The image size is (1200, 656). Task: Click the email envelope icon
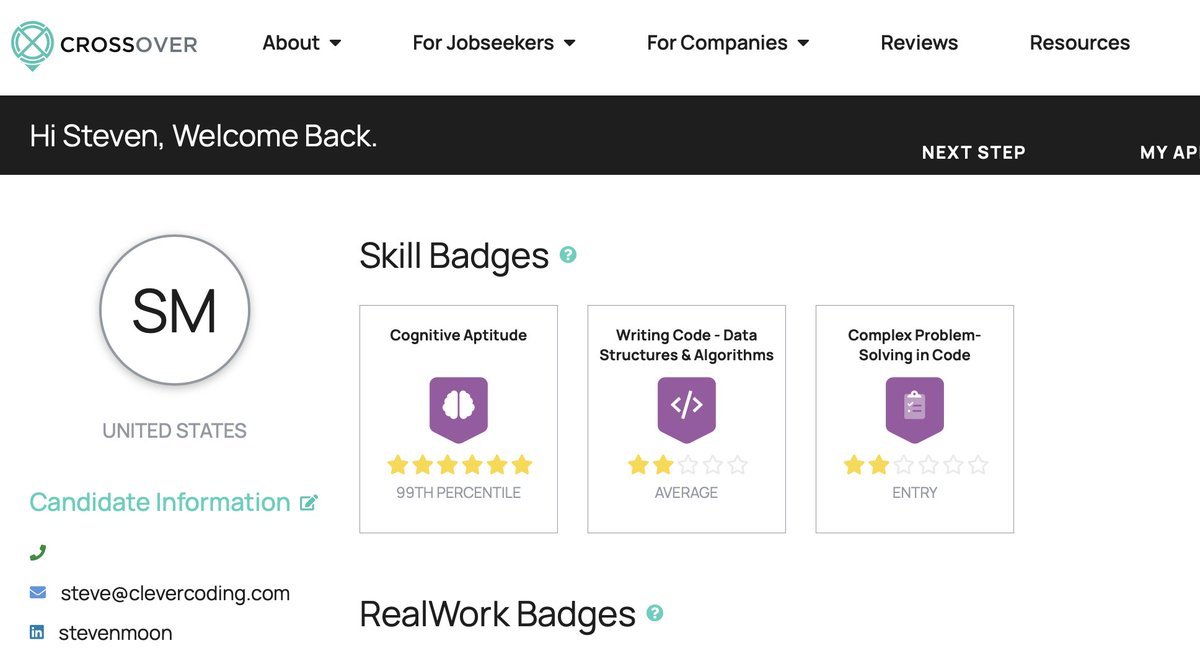click(38, 593)
